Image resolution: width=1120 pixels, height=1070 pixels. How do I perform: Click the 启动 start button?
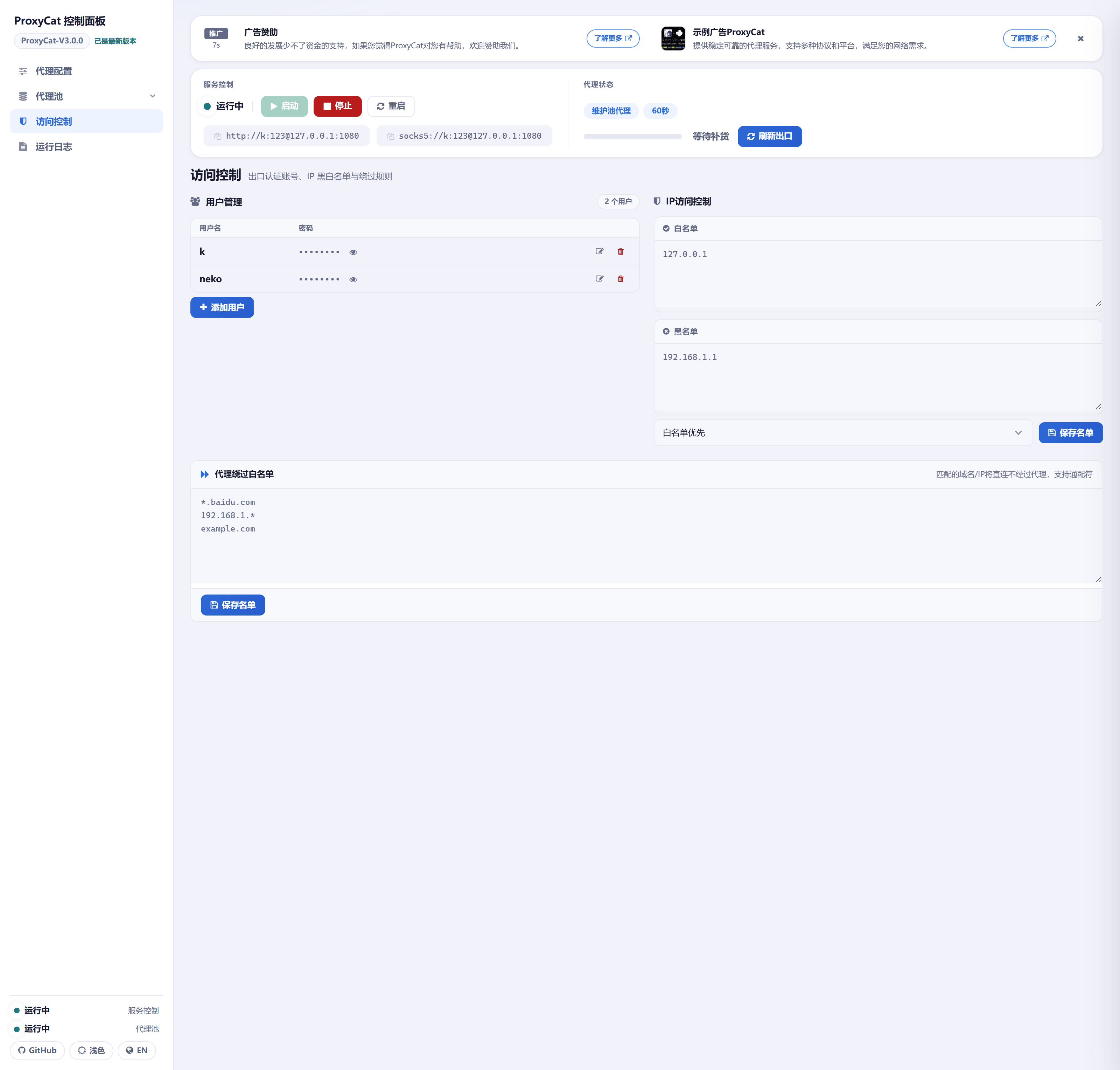click(284, 106)
